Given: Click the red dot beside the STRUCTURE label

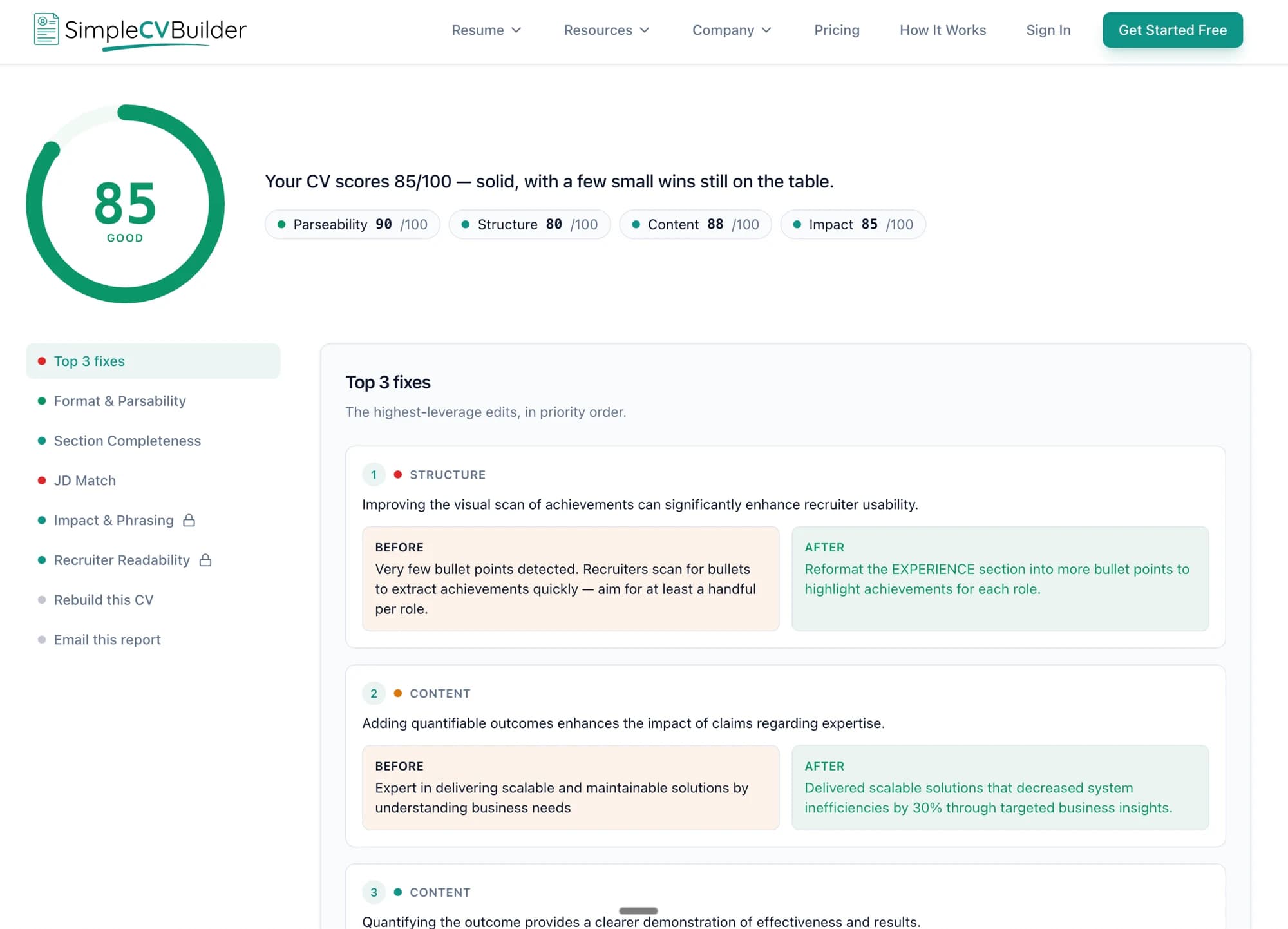Looking at the screenshot, I should [x=398, y=475].
